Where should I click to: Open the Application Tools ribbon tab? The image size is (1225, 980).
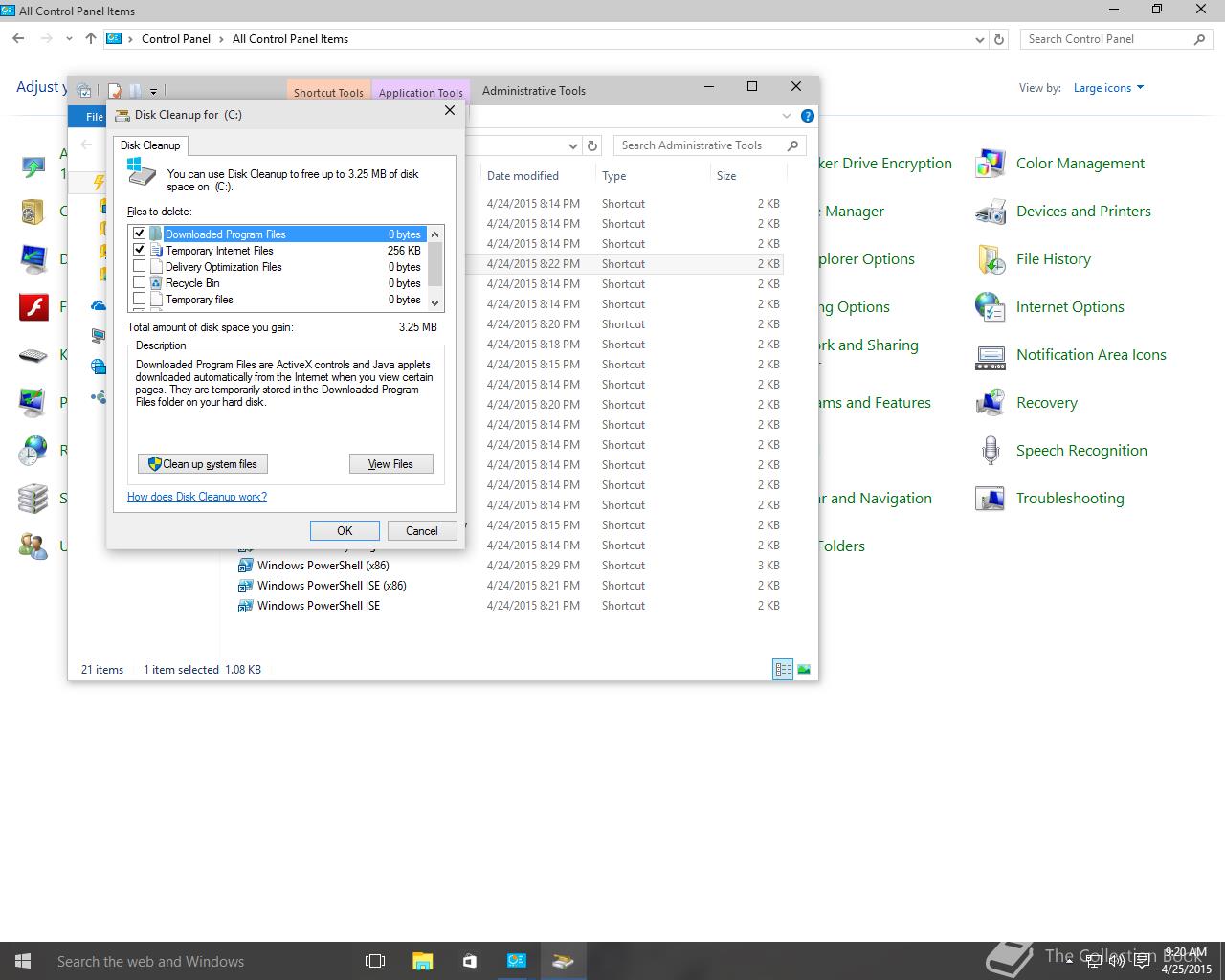click(x=420, y=92)
